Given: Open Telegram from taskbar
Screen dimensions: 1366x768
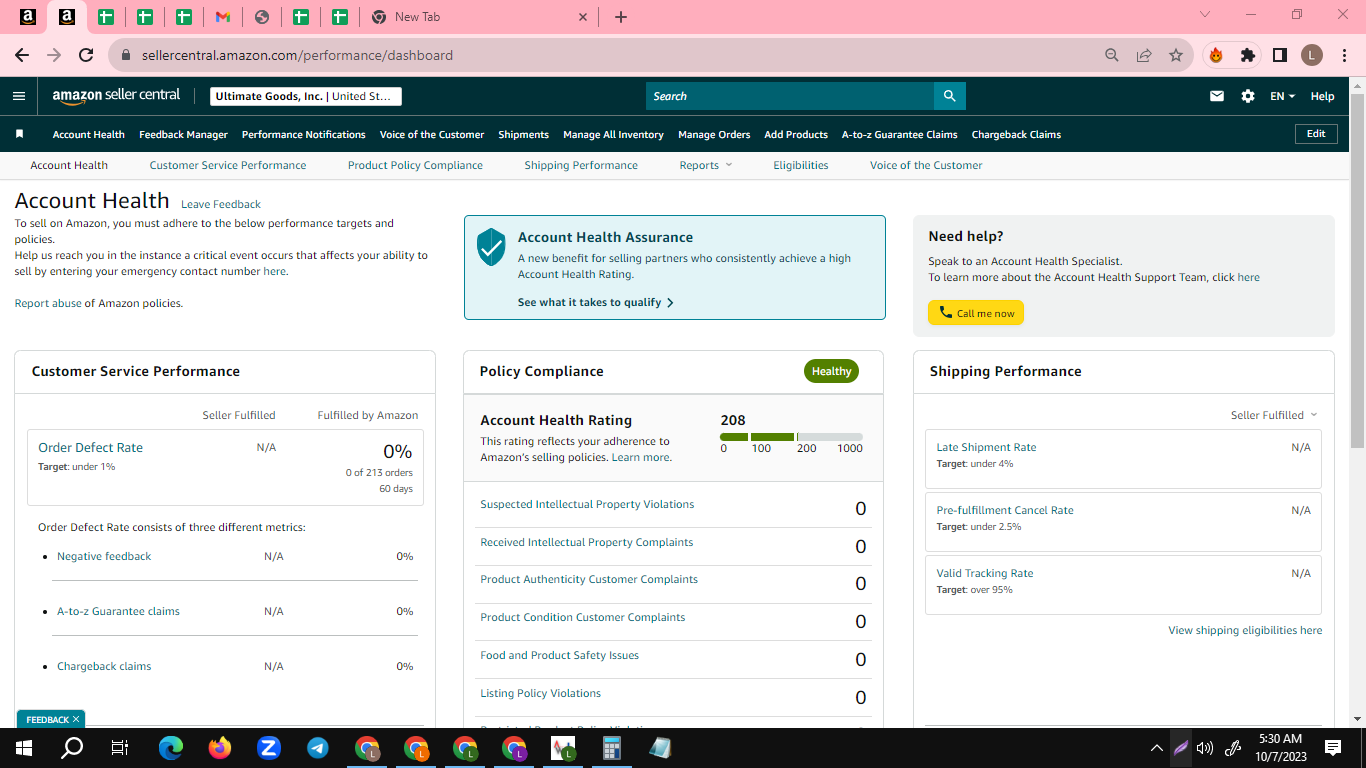Looking at the screenshot, I should click(318, 747).
